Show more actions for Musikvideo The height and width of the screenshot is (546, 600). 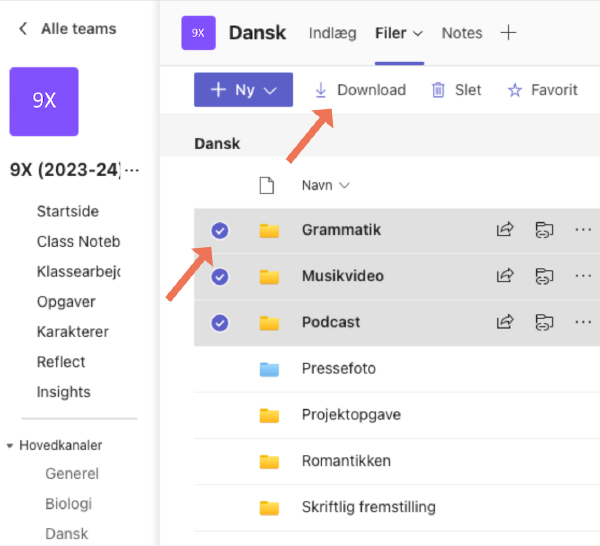point(583,276)
